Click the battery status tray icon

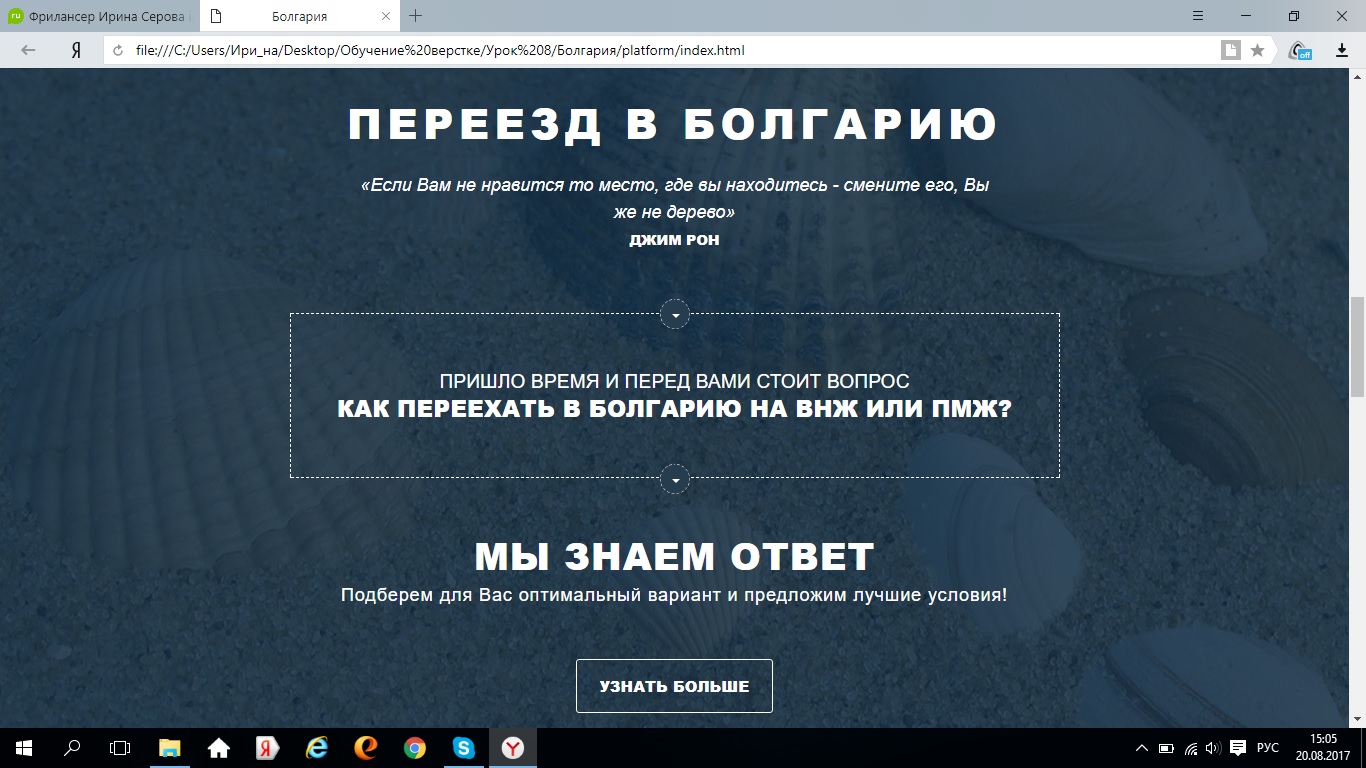click(1166, 748)
